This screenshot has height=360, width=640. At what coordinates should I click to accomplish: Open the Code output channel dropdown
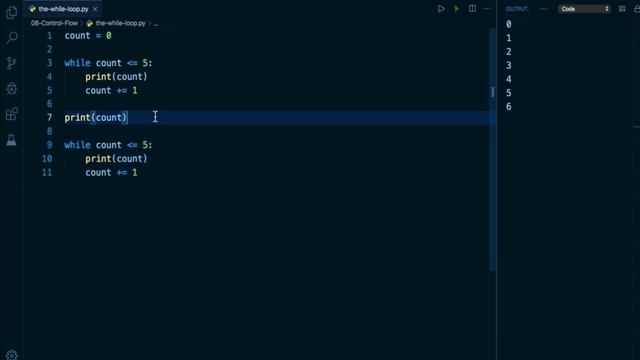(584, 9)
